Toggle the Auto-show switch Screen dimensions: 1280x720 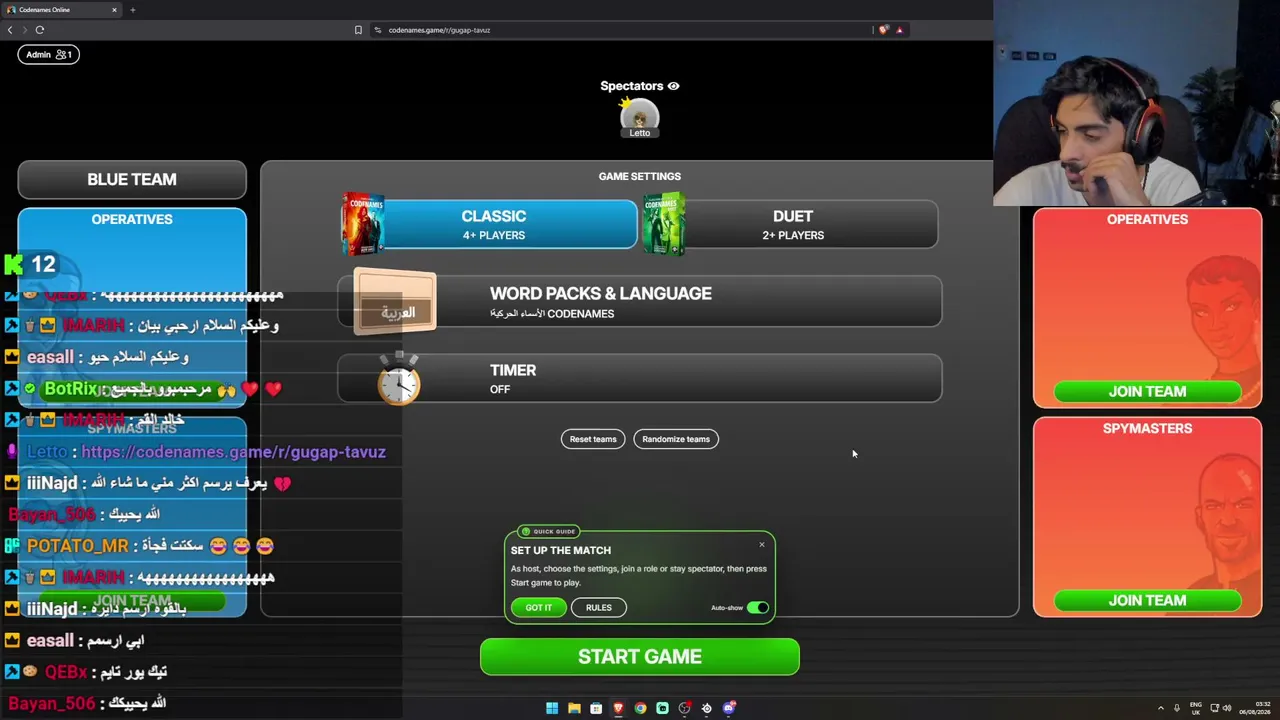[x=758, y=607]
